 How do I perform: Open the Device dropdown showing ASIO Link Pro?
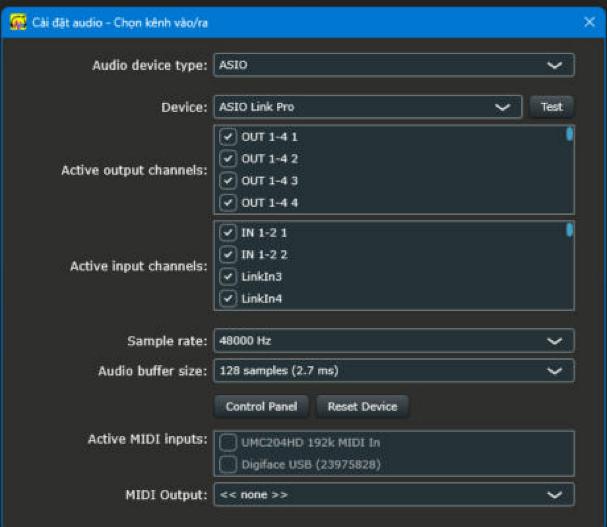[x=368, y=107]
